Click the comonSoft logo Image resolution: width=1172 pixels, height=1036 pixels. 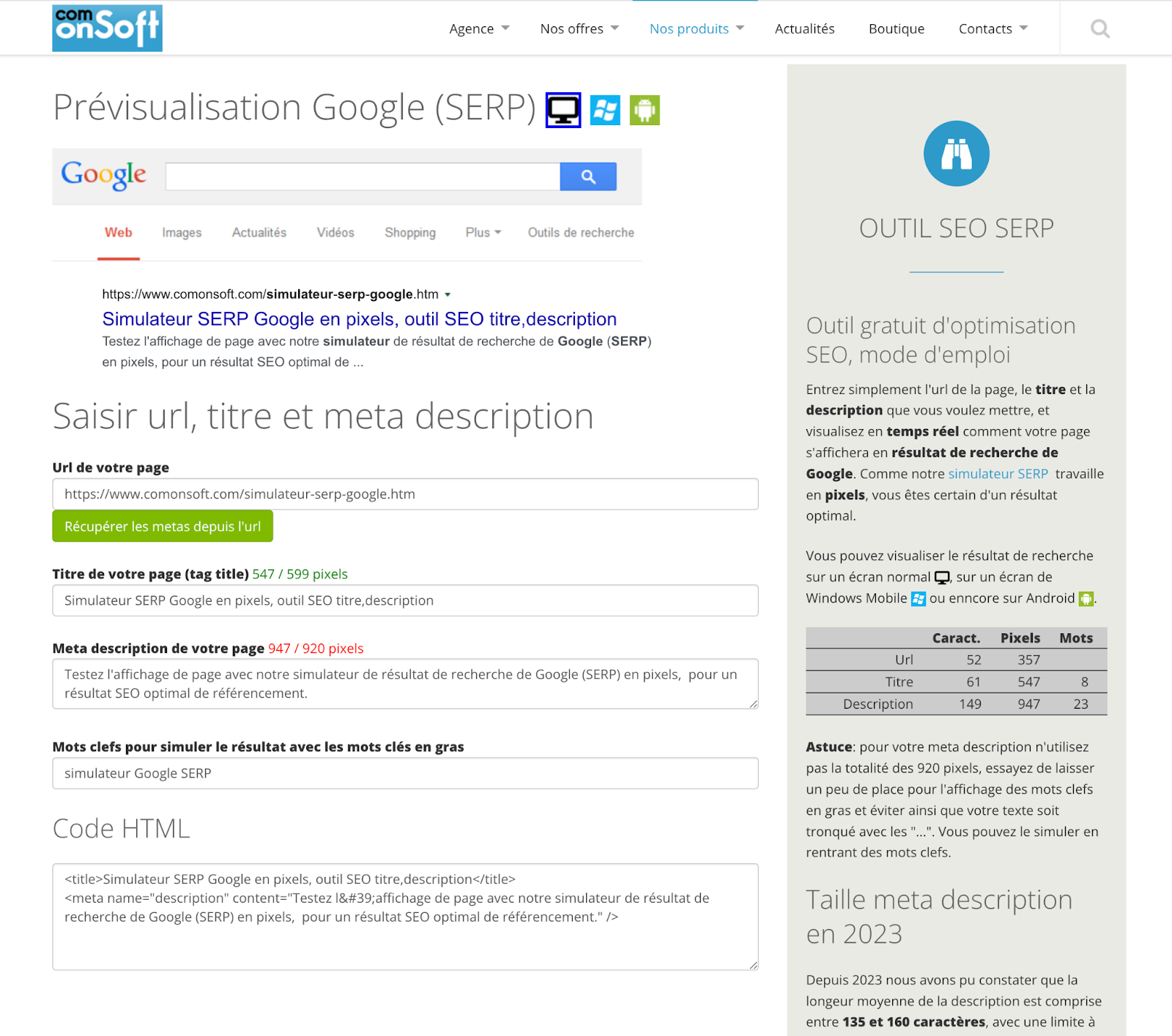pyautogui.click(x=107, y=29)
